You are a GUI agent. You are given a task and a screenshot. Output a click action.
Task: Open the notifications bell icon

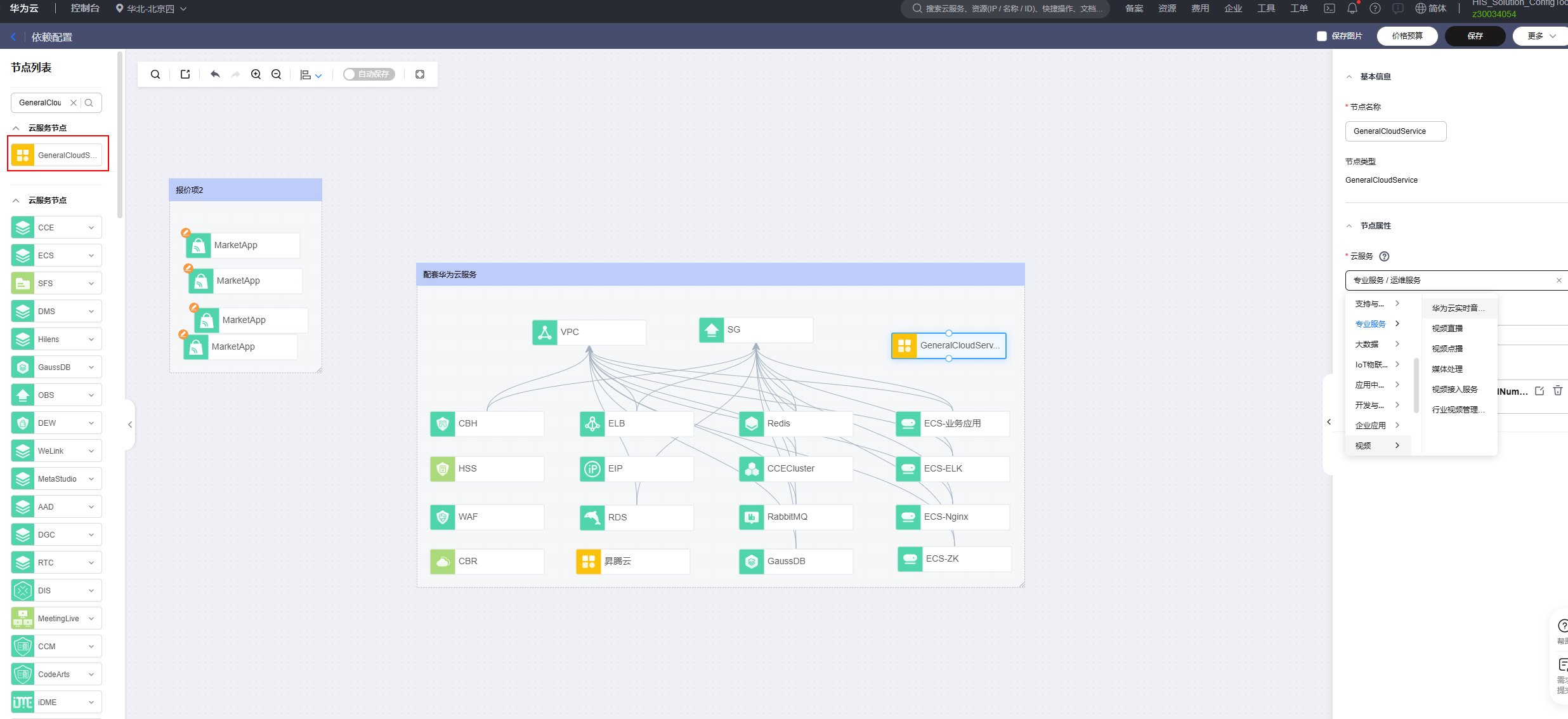(x=1352, y=8)
